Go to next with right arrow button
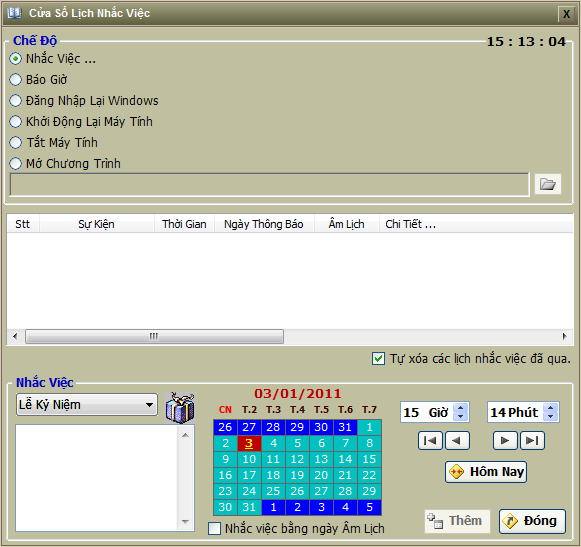 (x=505, y=440)
